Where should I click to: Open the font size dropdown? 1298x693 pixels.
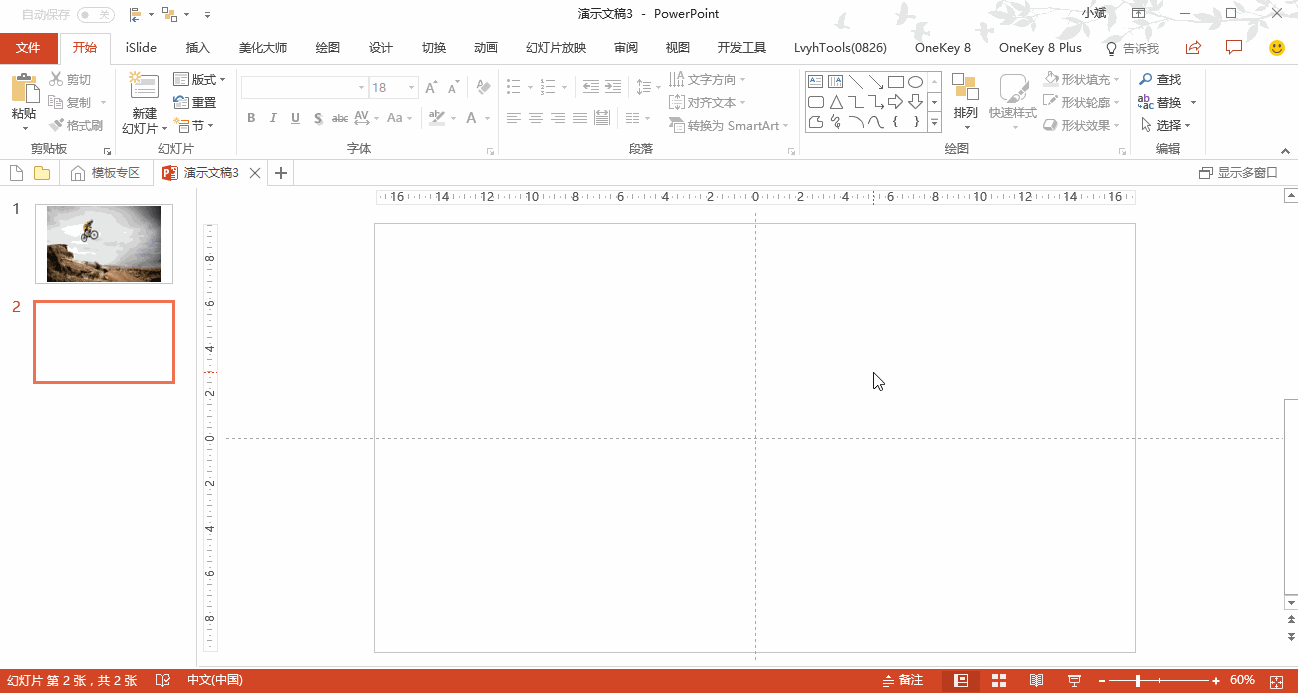coord(411,88)
